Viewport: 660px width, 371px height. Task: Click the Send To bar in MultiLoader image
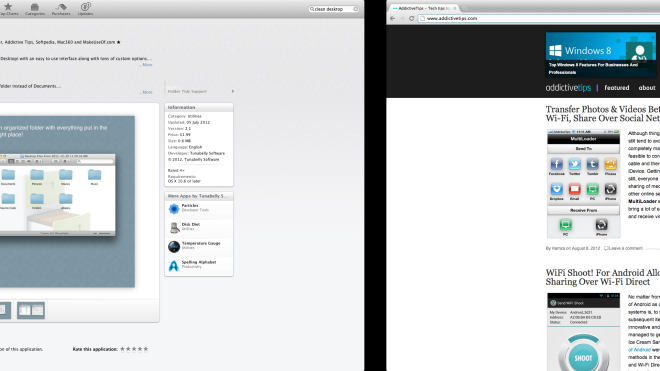click(583, 149)
